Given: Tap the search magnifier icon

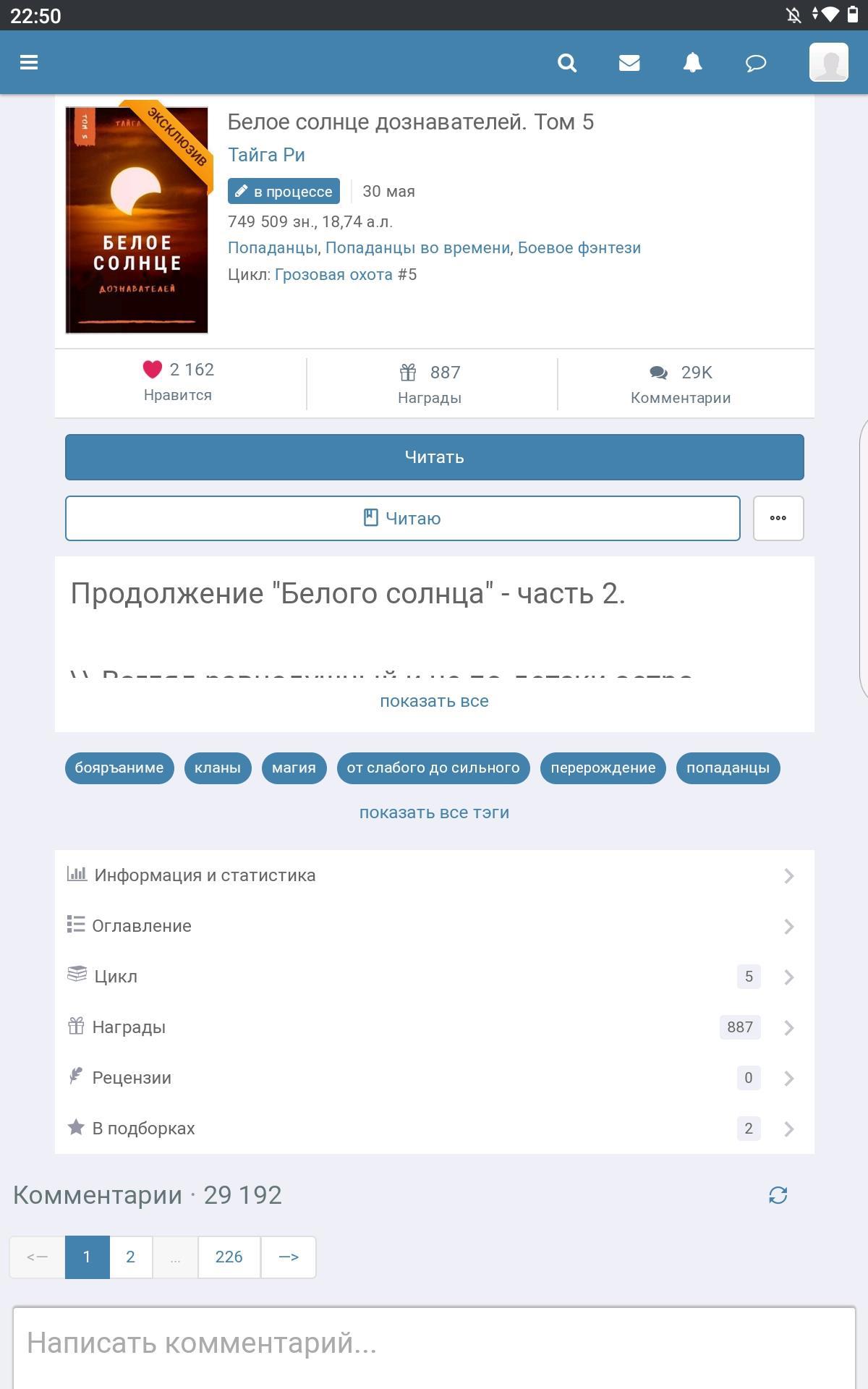Looking at the screenshot, I should [567, 63].
